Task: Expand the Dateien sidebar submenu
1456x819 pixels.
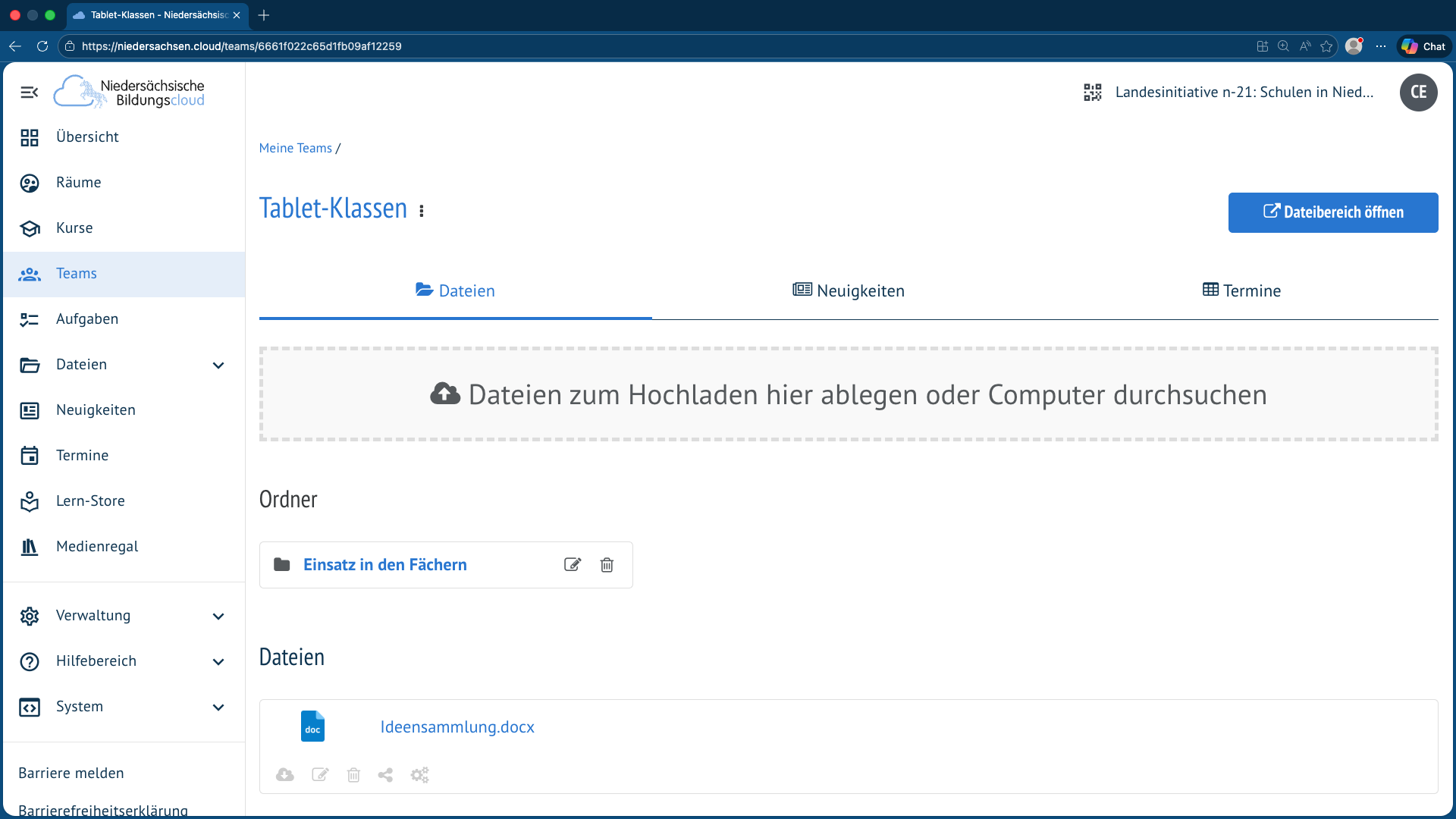Action: pos(218,366)
